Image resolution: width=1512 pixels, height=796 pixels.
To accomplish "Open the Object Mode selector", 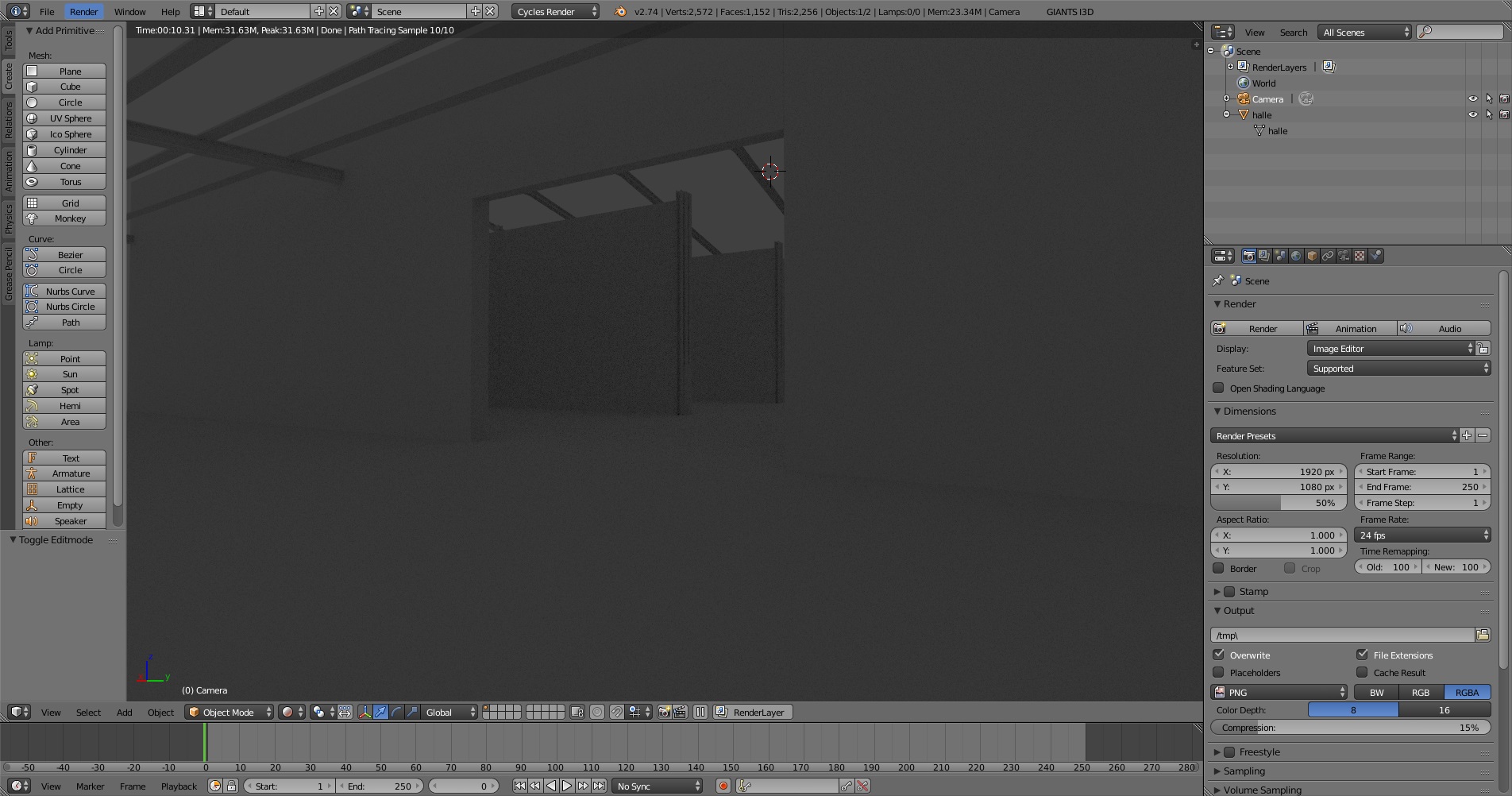I will [x=229, y=712].
